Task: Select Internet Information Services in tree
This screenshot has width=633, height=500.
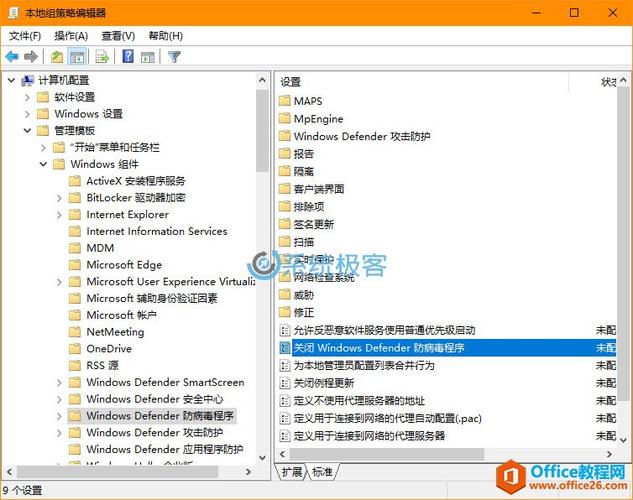Action: (157, 231)
